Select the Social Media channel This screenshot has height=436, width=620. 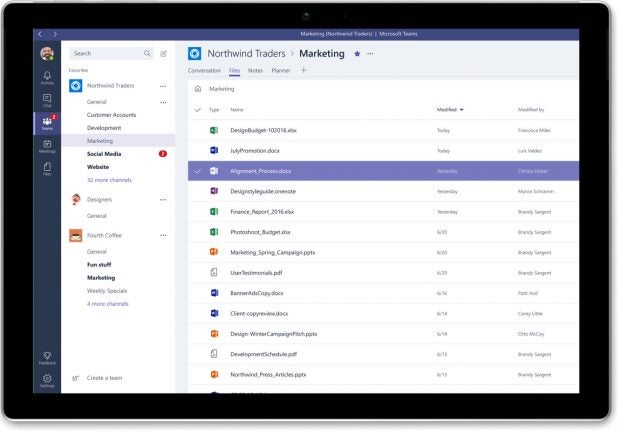[104, 154]
